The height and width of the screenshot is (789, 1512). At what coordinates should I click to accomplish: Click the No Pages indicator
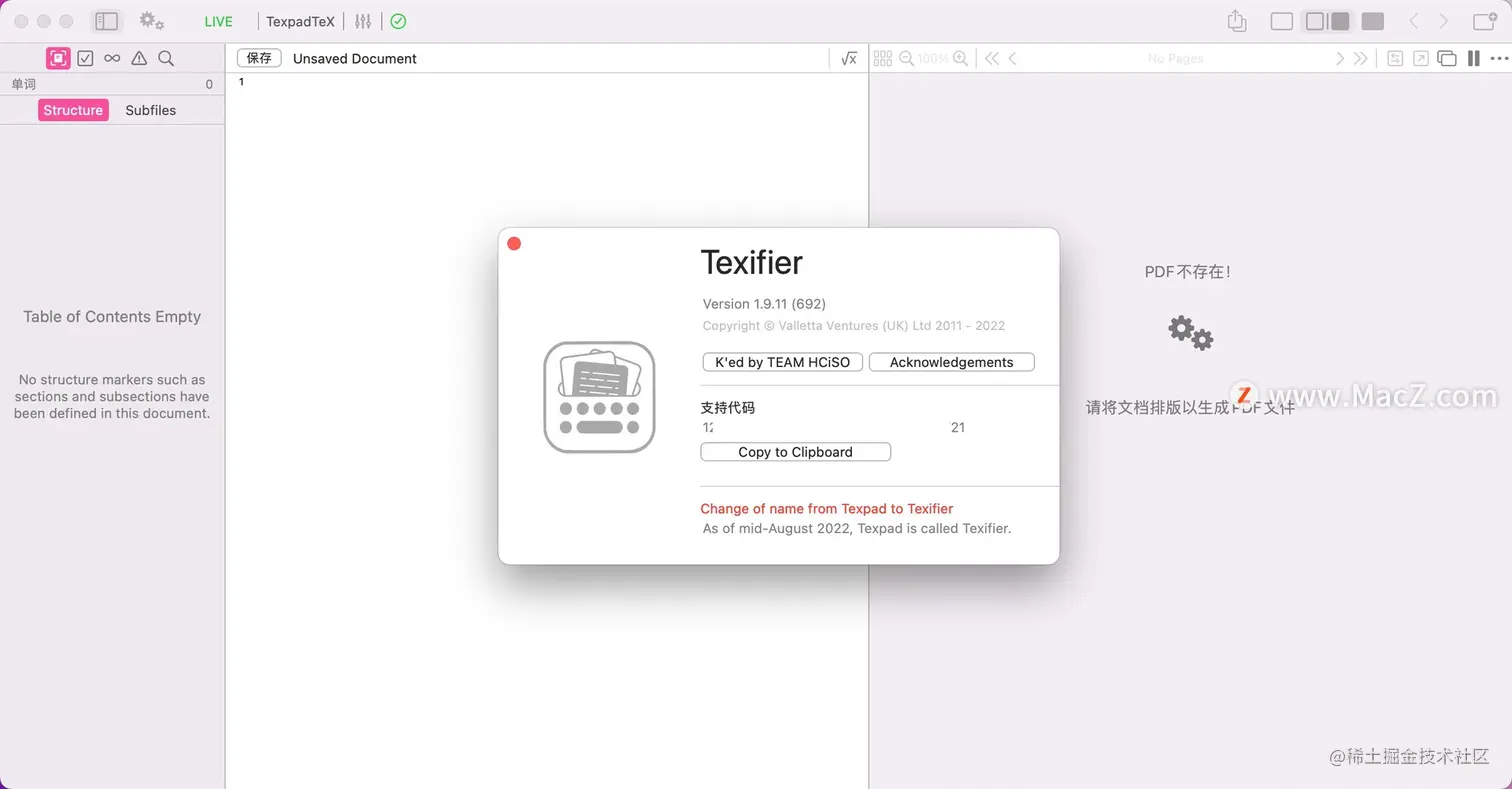coord(1175,58)
